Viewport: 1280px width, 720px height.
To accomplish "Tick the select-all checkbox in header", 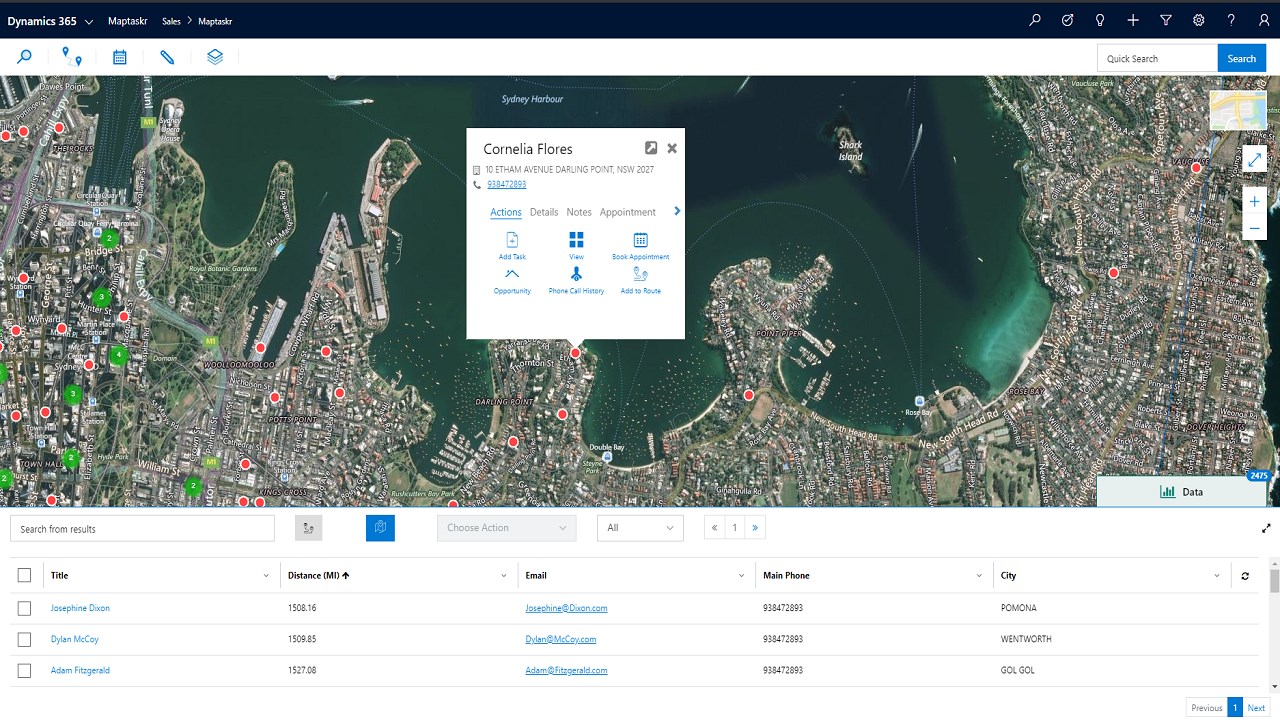I will click(x=25, y=575).
